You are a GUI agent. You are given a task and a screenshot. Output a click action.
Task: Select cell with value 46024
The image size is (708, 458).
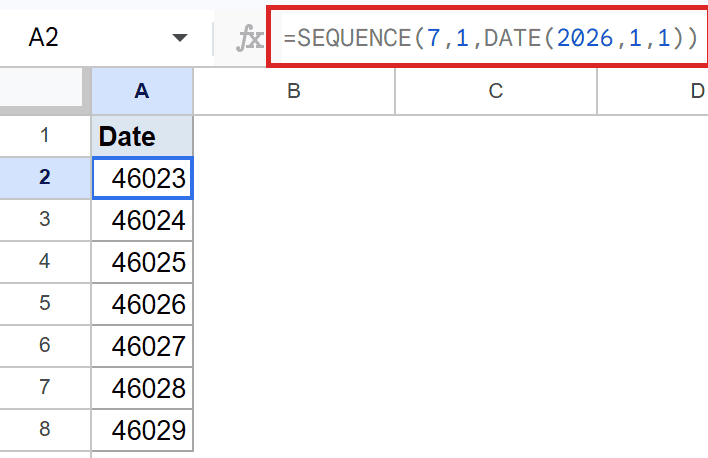click(x=142, y=220)
